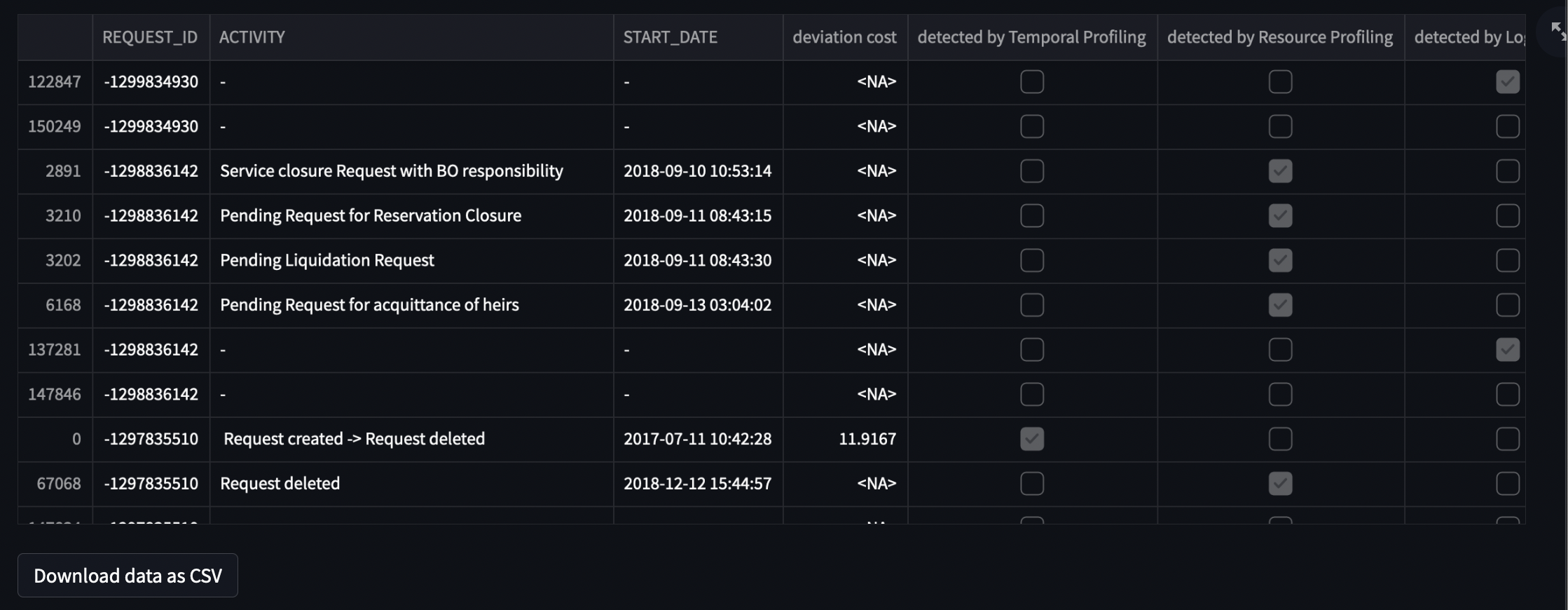Sort by REQUEST_ID column header
The image size is (1568, 610).
150,37
